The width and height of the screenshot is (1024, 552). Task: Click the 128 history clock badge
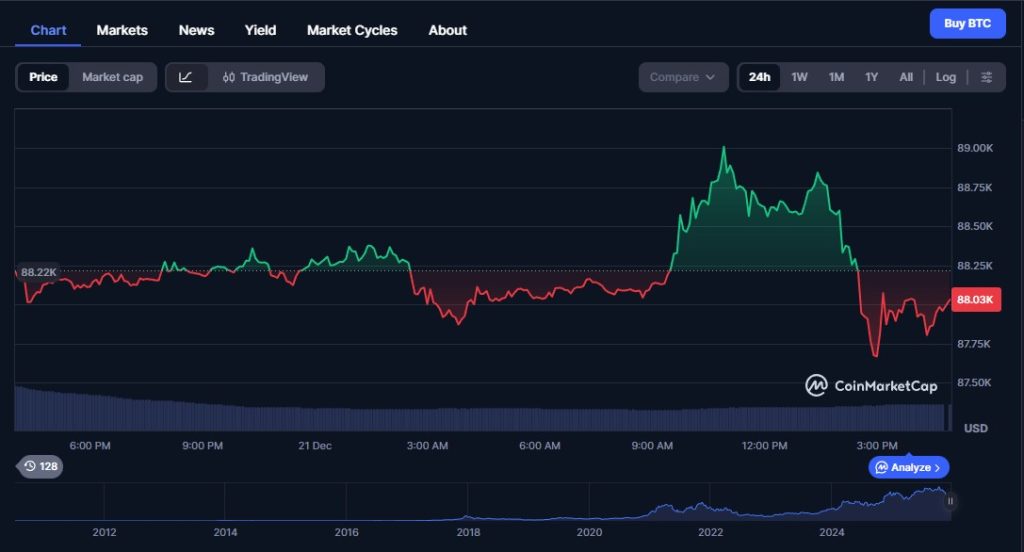[40, 466]
